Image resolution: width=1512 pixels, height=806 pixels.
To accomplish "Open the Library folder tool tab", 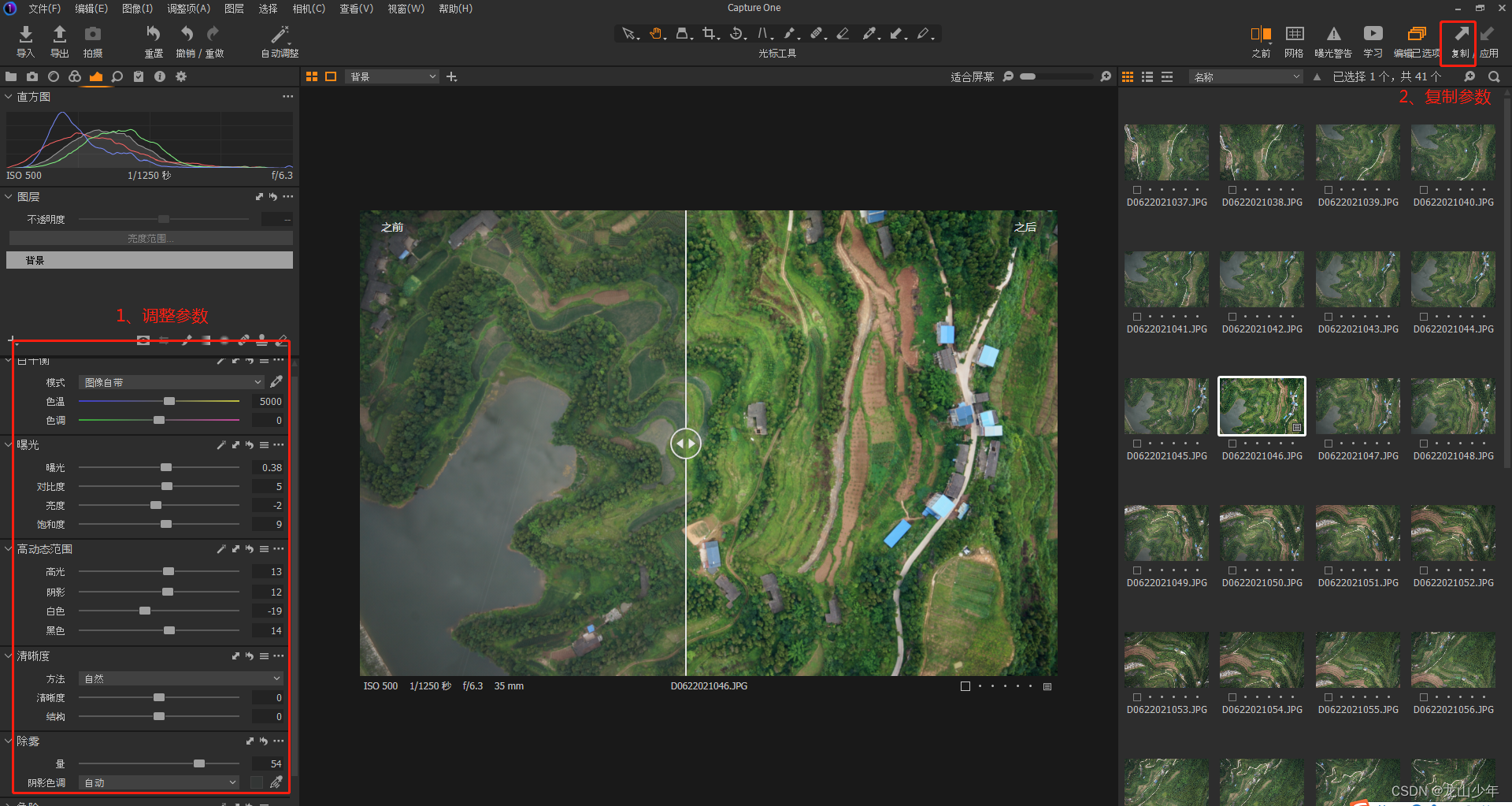I will (11, 76).
